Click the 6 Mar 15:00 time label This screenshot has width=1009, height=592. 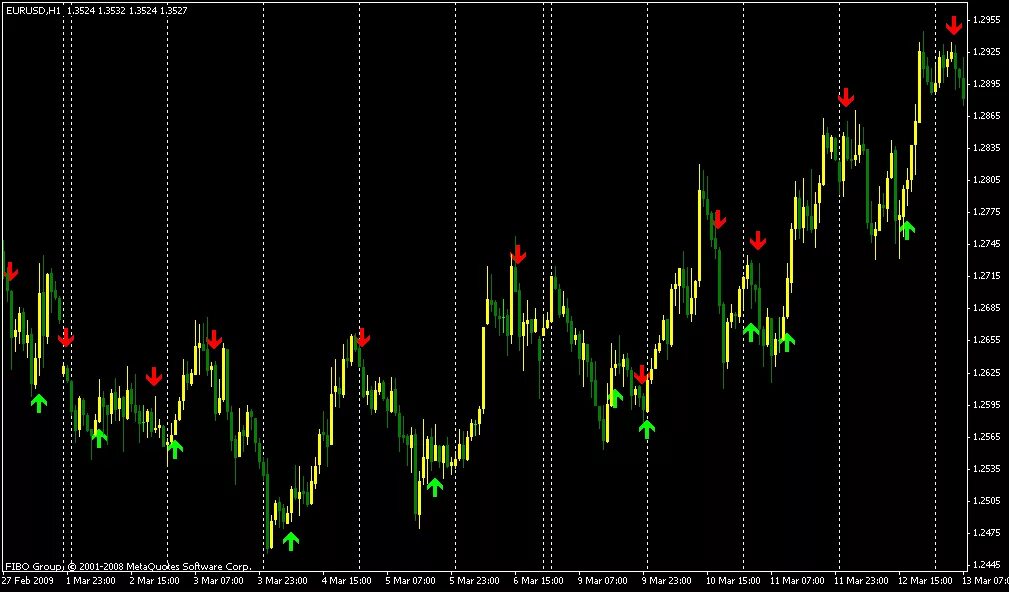(538, 581)
